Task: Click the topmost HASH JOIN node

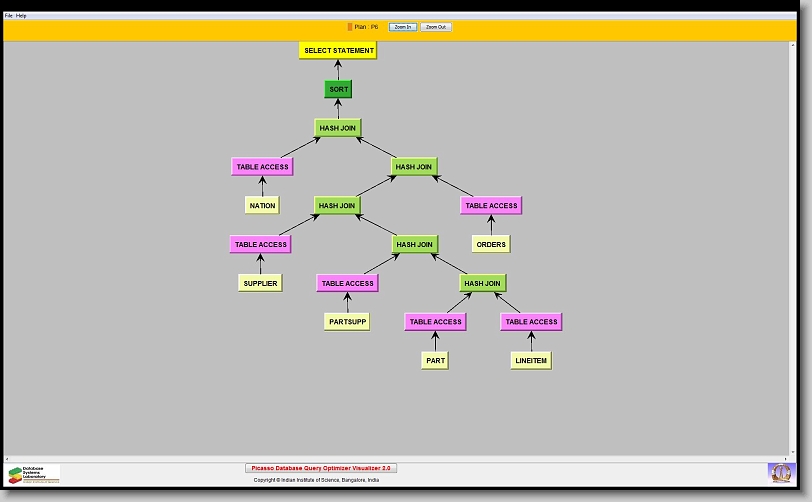Action: (337, 128)
